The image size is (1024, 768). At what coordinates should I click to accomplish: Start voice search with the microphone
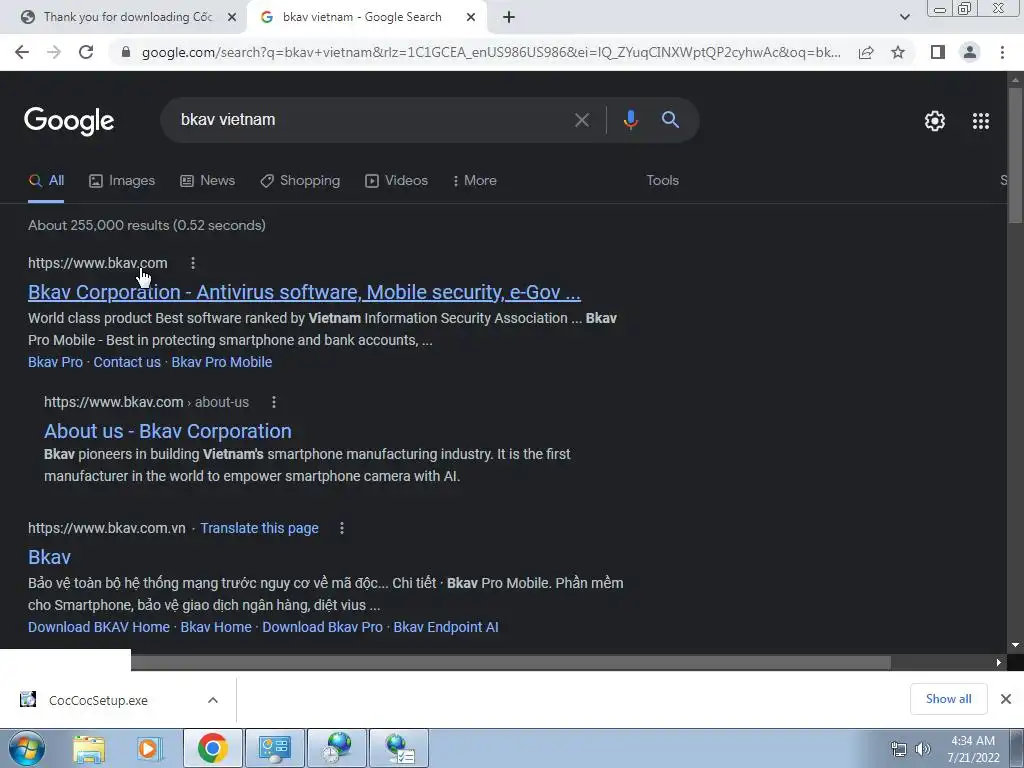(630, 120)
